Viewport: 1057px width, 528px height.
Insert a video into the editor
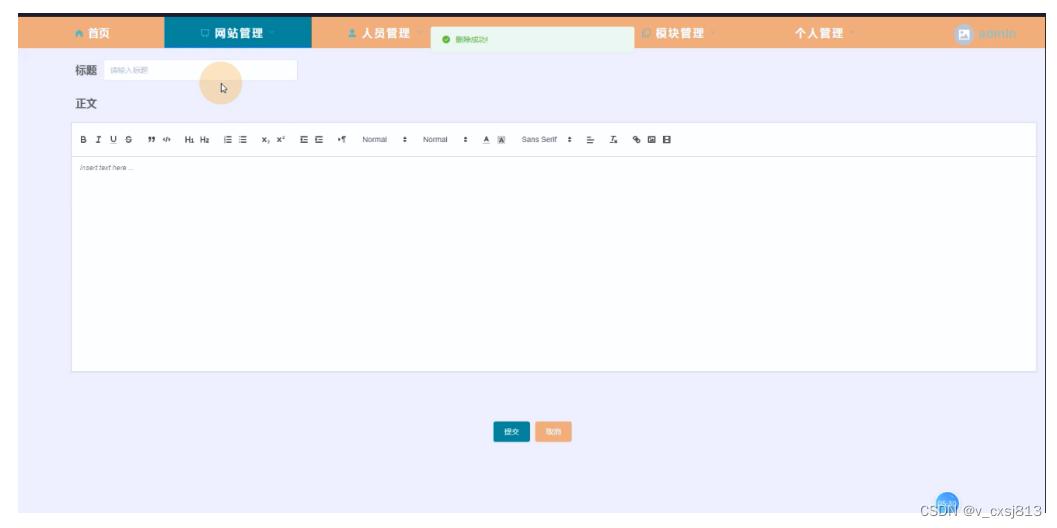tap(667, 140)
